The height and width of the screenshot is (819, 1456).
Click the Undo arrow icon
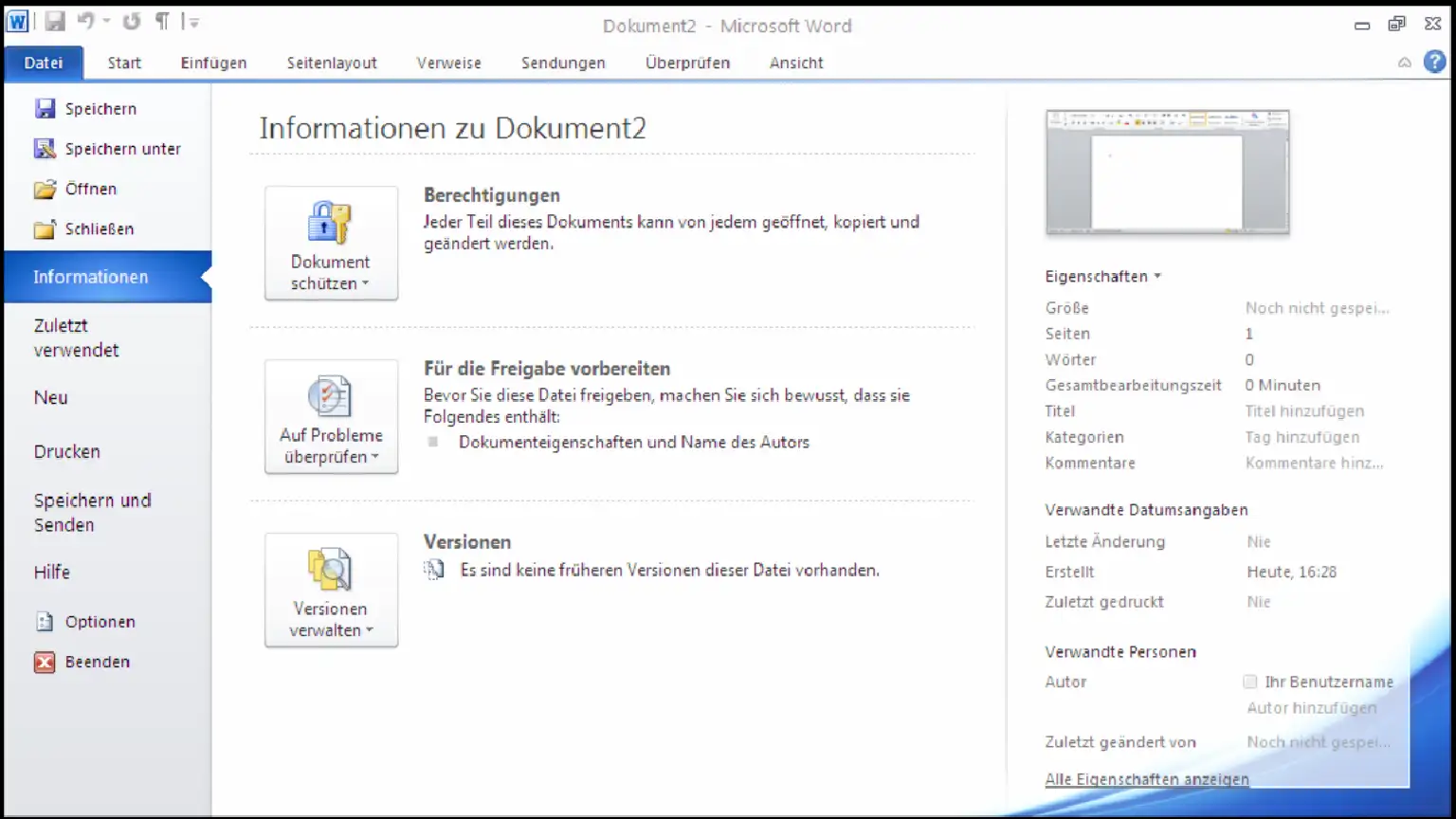86,22
